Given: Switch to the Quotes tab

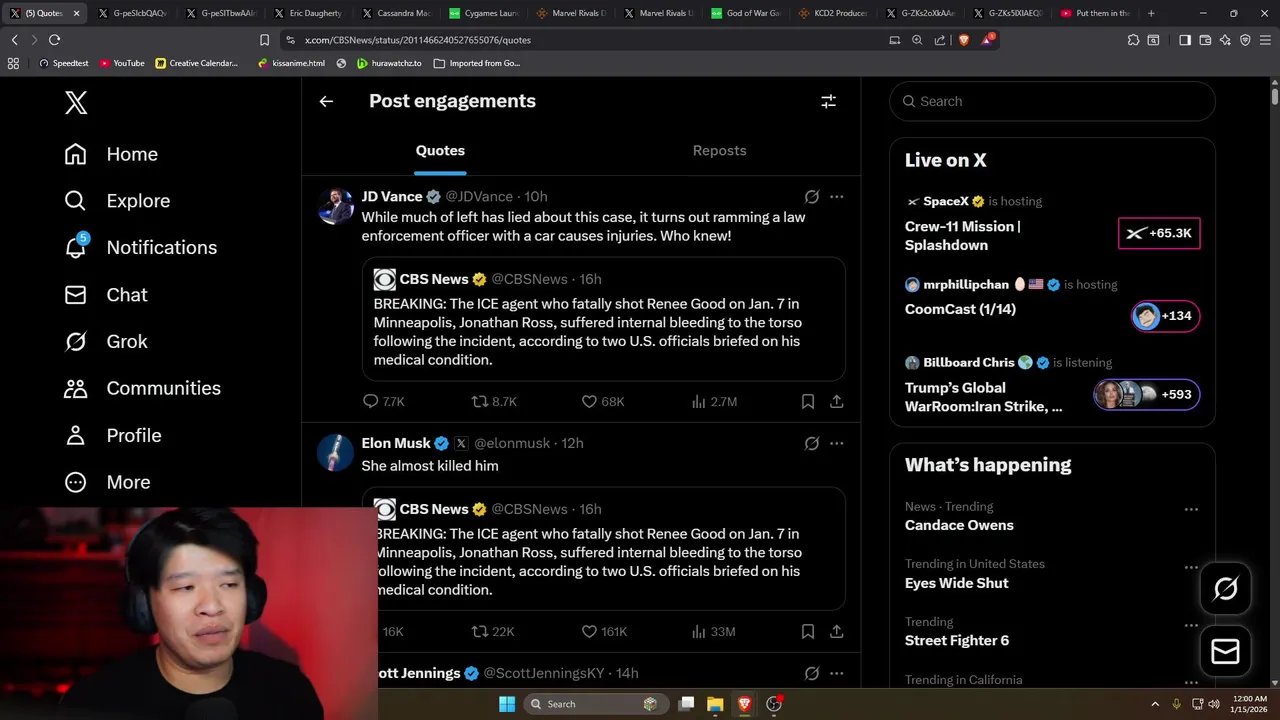Looking at the screenshot, I should pyautogui.click(x=440, y=150).
